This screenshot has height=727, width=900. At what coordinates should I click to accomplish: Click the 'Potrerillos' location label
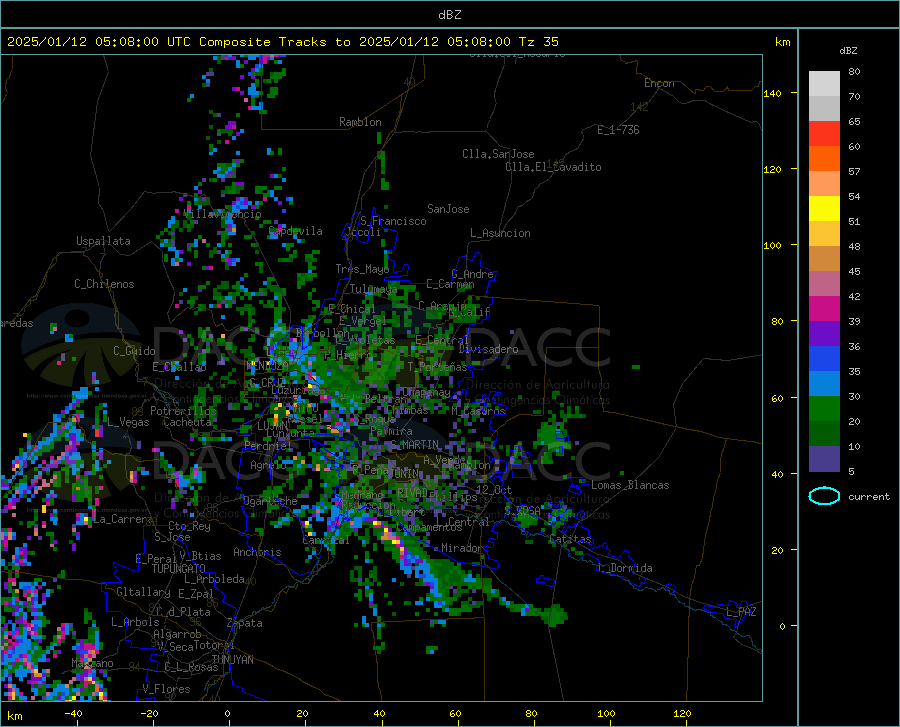[x=183, y=411]
